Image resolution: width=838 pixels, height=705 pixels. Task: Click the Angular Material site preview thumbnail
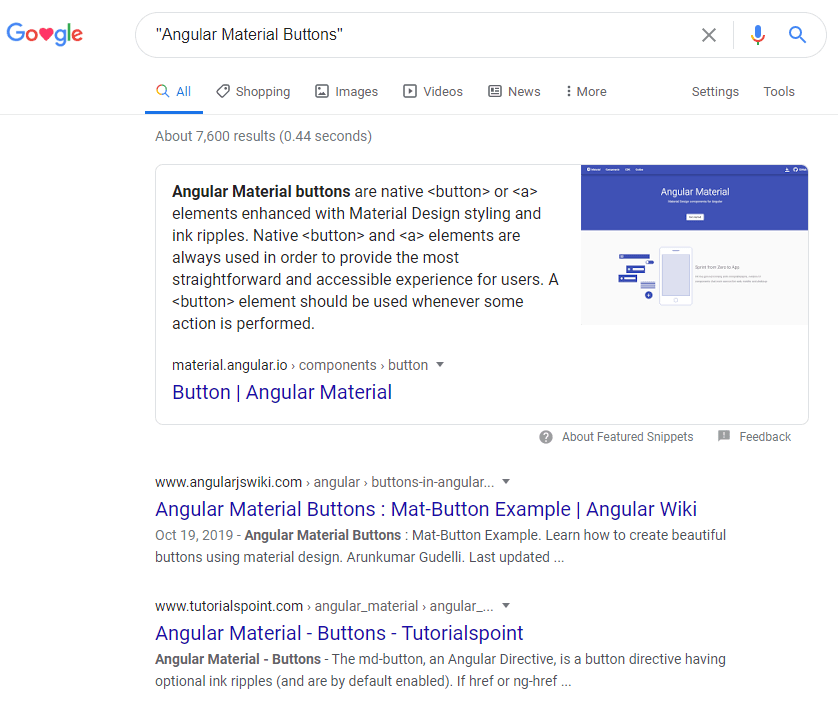coord(694,245)
